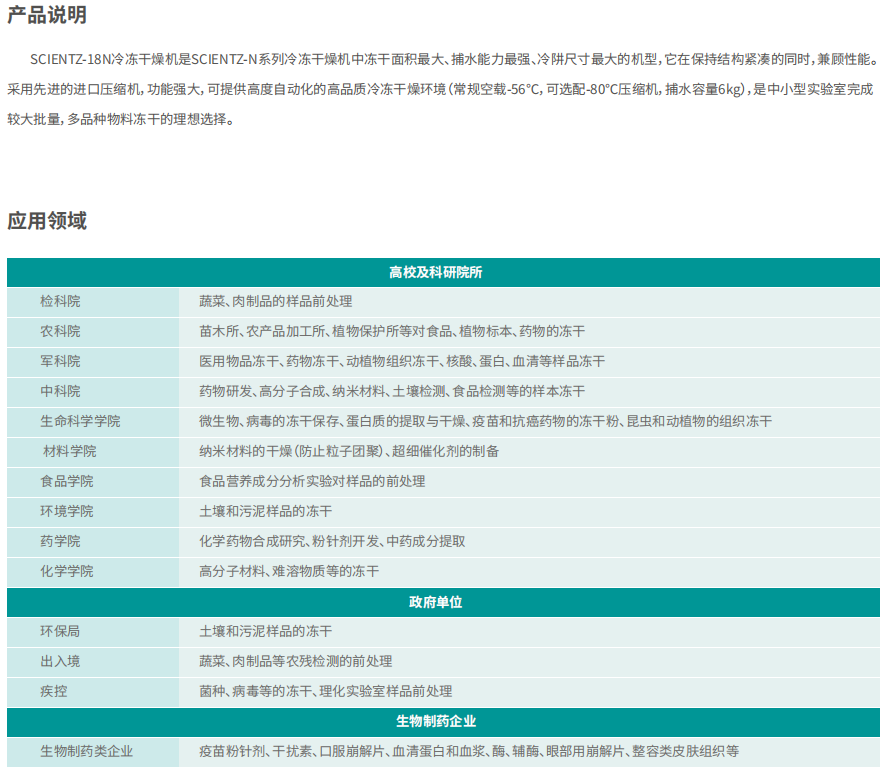
Task: Click the 药学院 row label
Action: pos(61,541)
